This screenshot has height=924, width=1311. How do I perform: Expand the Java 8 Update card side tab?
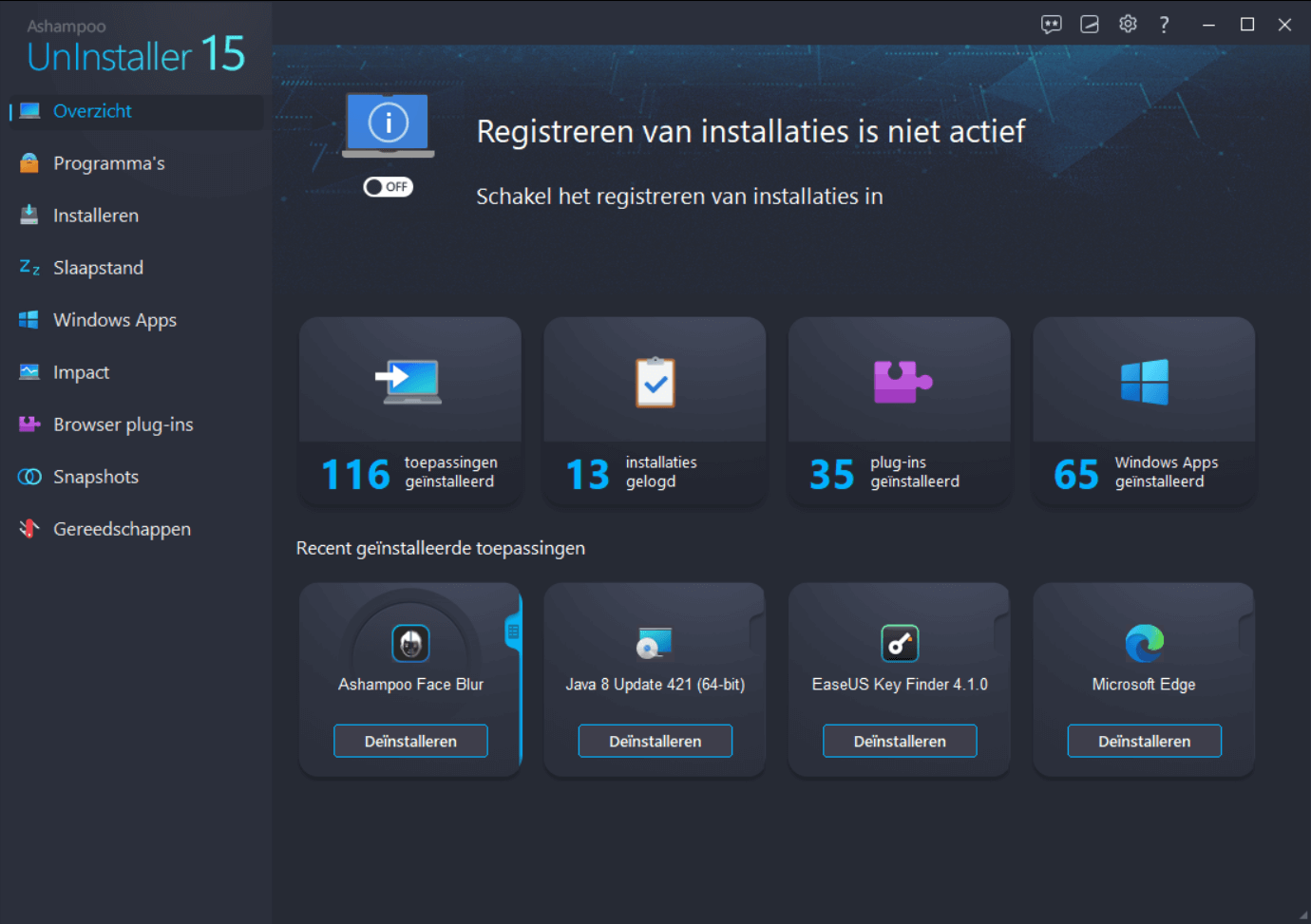pyautogui.click(x=757, y=632)
